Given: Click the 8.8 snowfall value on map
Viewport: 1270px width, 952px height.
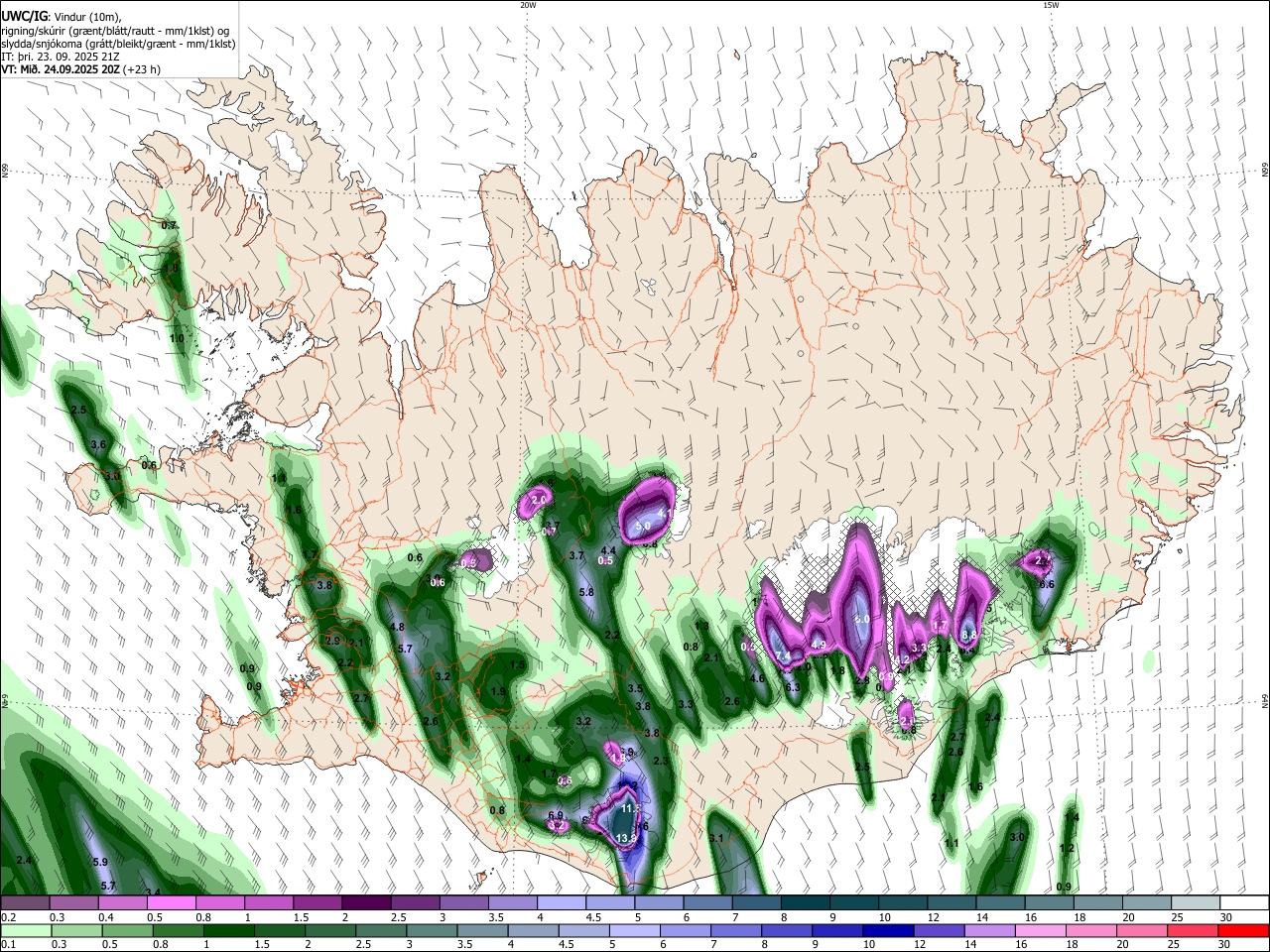Looking at the screenshot, I should click(970, 635).
